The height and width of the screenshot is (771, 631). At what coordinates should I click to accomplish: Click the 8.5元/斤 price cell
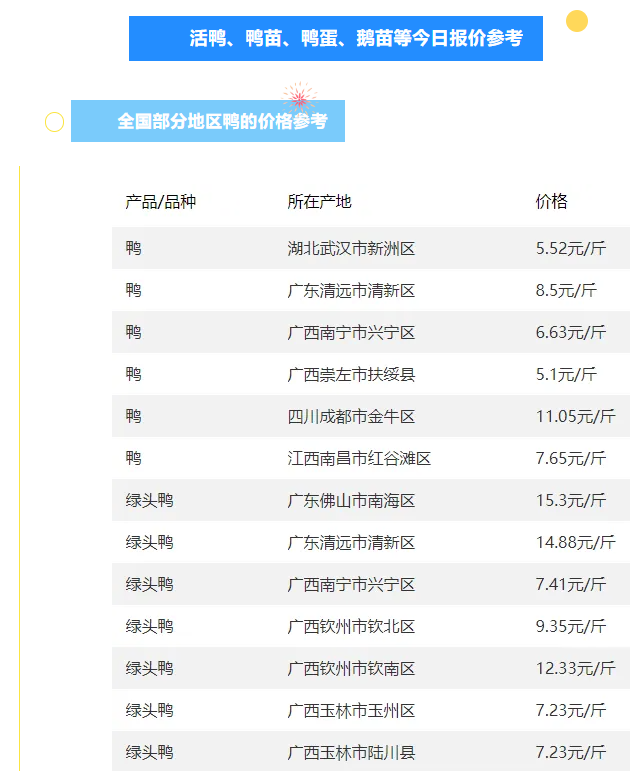(566, 290)
